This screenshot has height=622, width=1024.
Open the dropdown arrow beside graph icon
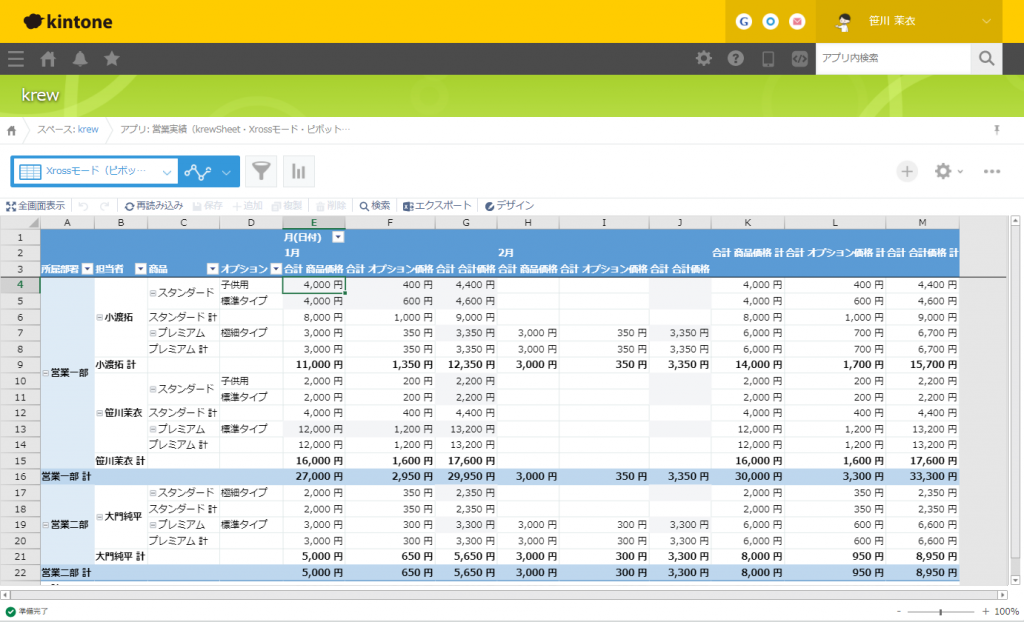coord(226,172)
